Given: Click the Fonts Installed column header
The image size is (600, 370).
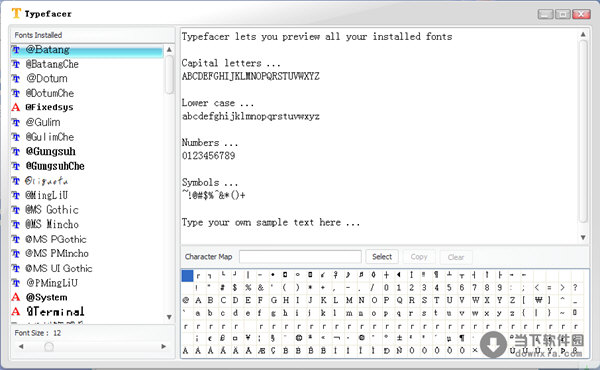Looking at the screenshot, I should (x=93, y=35).
